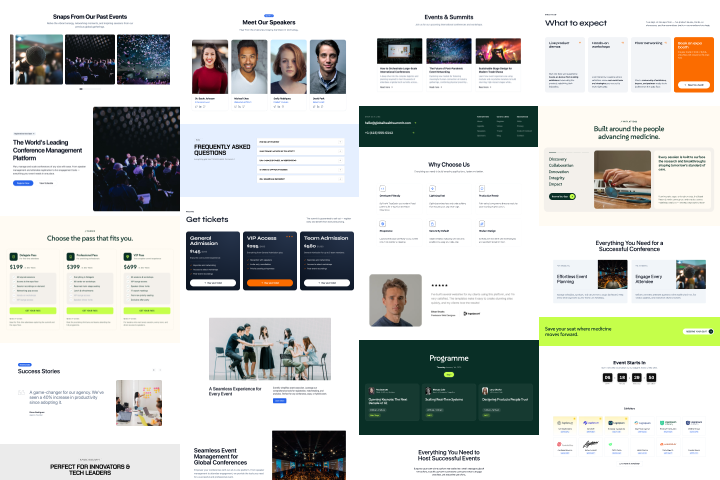Click the arrow icon beside the email address
Viewport: 720px width, 480px height.
point(416,123)
